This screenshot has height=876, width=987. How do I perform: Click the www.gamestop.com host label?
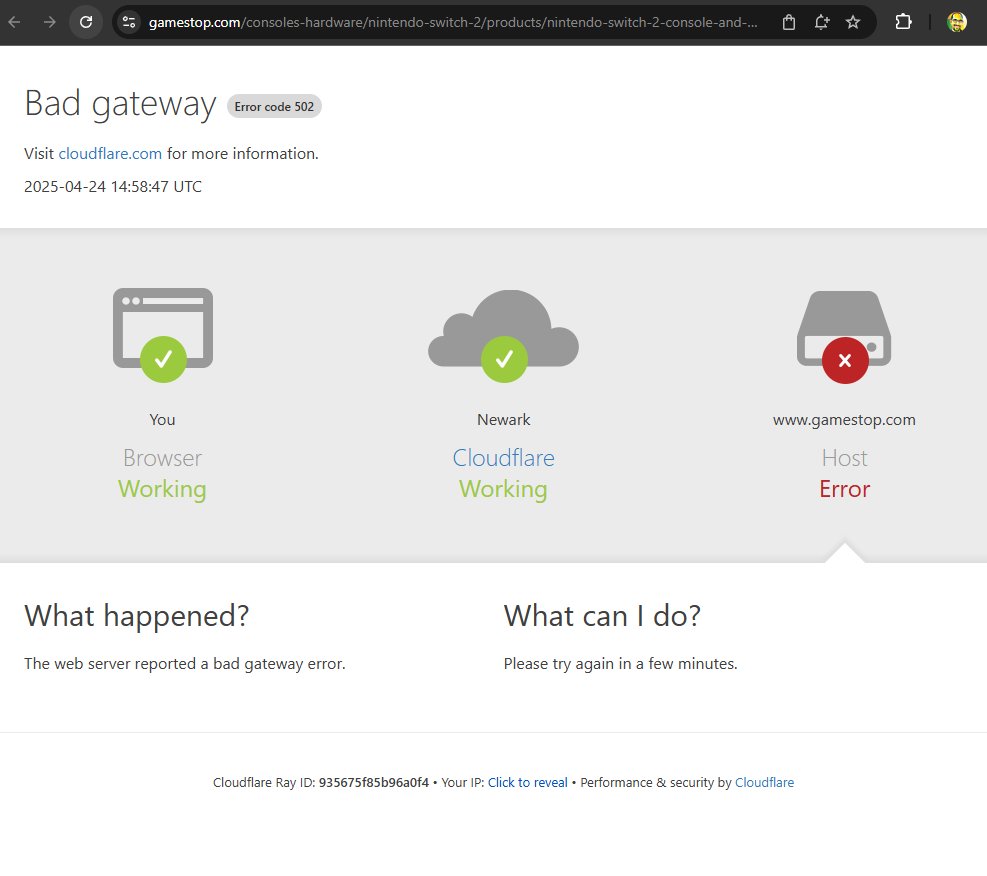(844, 420)
